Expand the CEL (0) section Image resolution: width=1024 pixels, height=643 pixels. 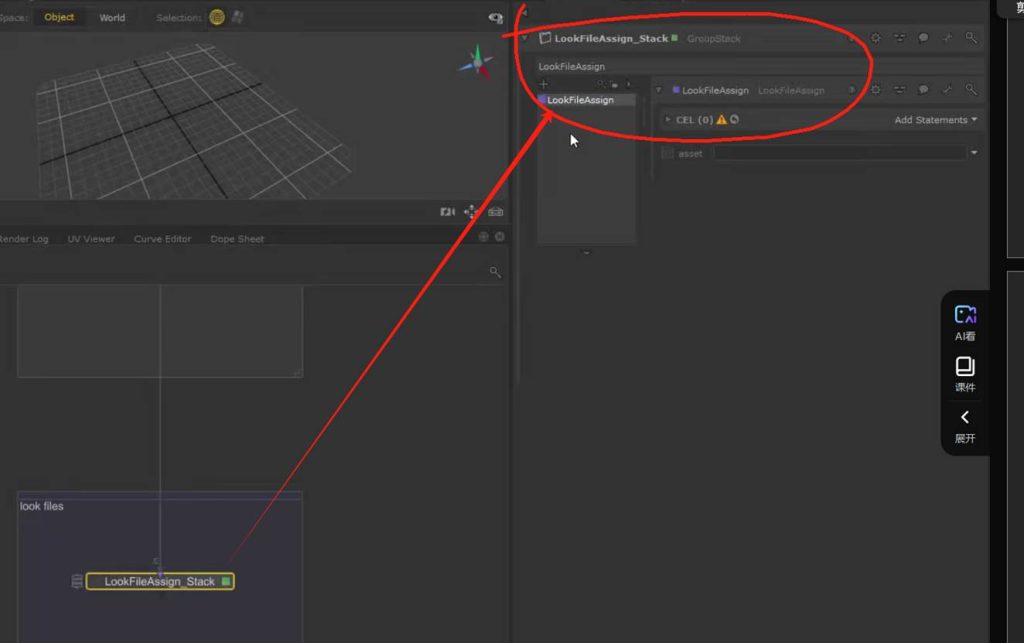pos(668,120)
